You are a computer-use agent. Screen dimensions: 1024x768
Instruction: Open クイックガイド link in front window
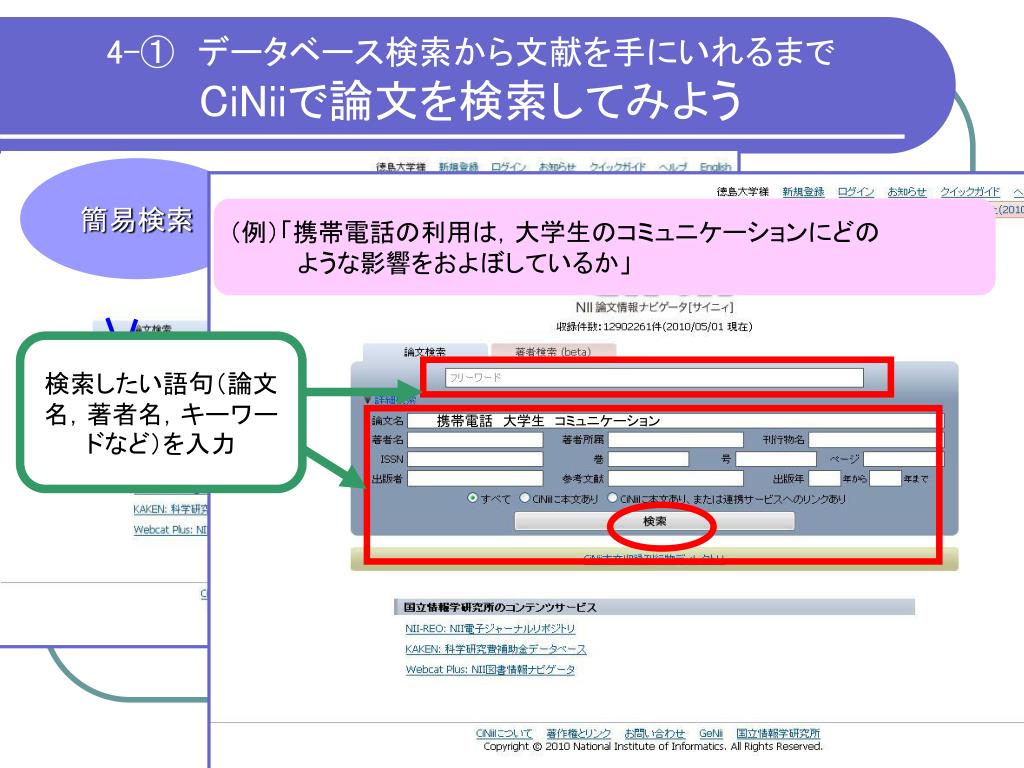[x=970, y=191]
